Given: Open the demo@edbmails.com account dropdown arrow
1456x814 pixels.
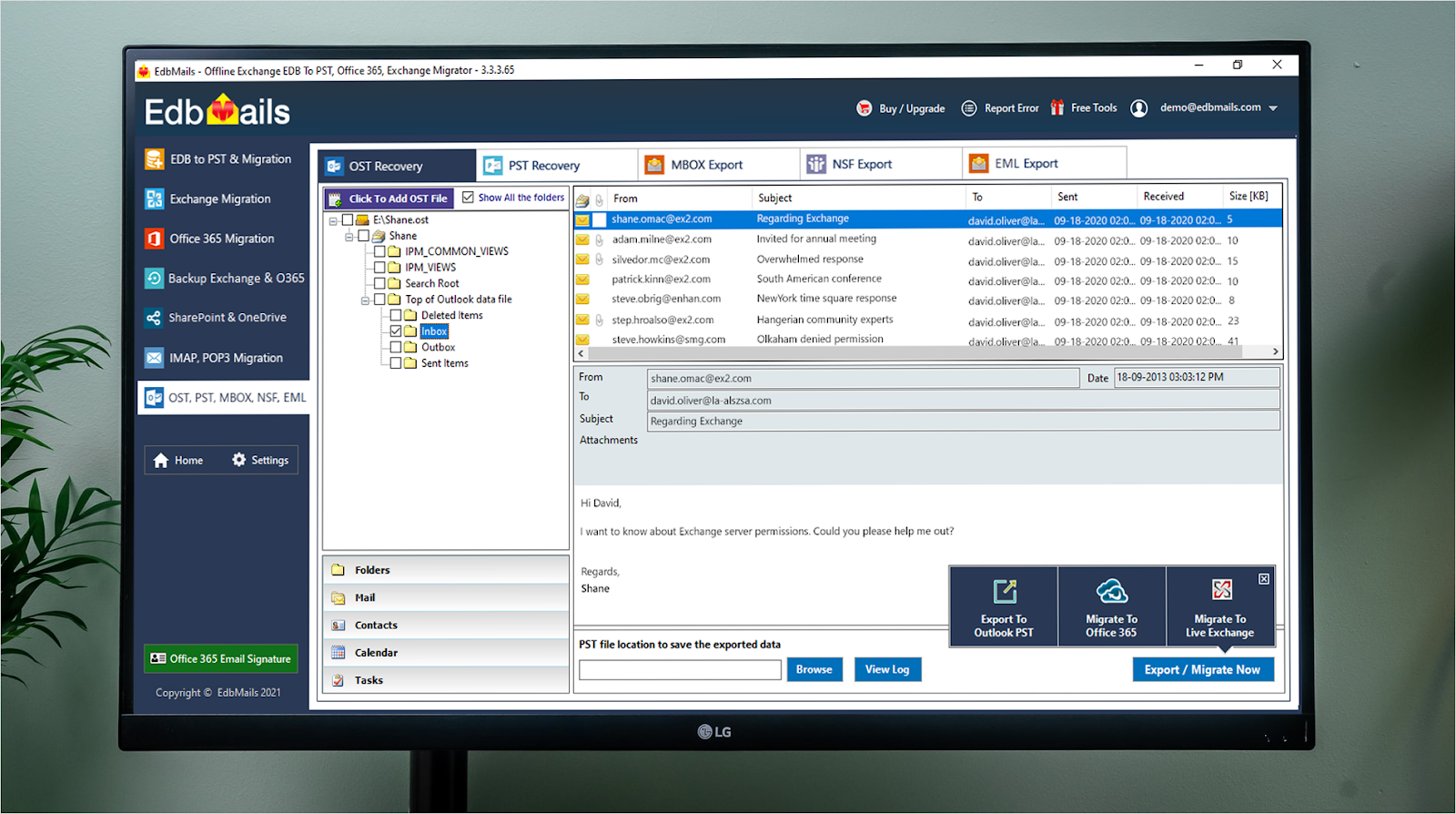Looking at the screenshot, I should click(x=1273, y=108).
